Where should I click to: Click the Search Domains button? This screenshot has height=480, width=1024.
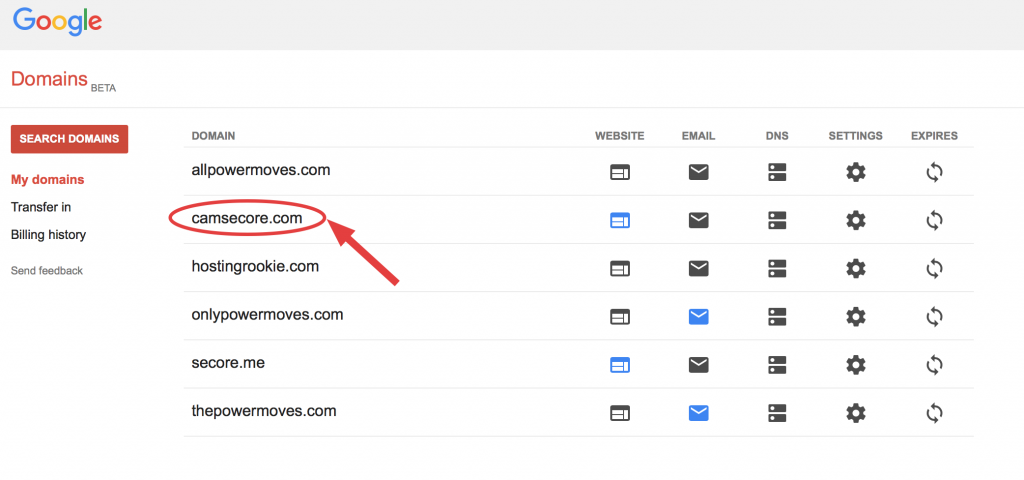(69, 139)
